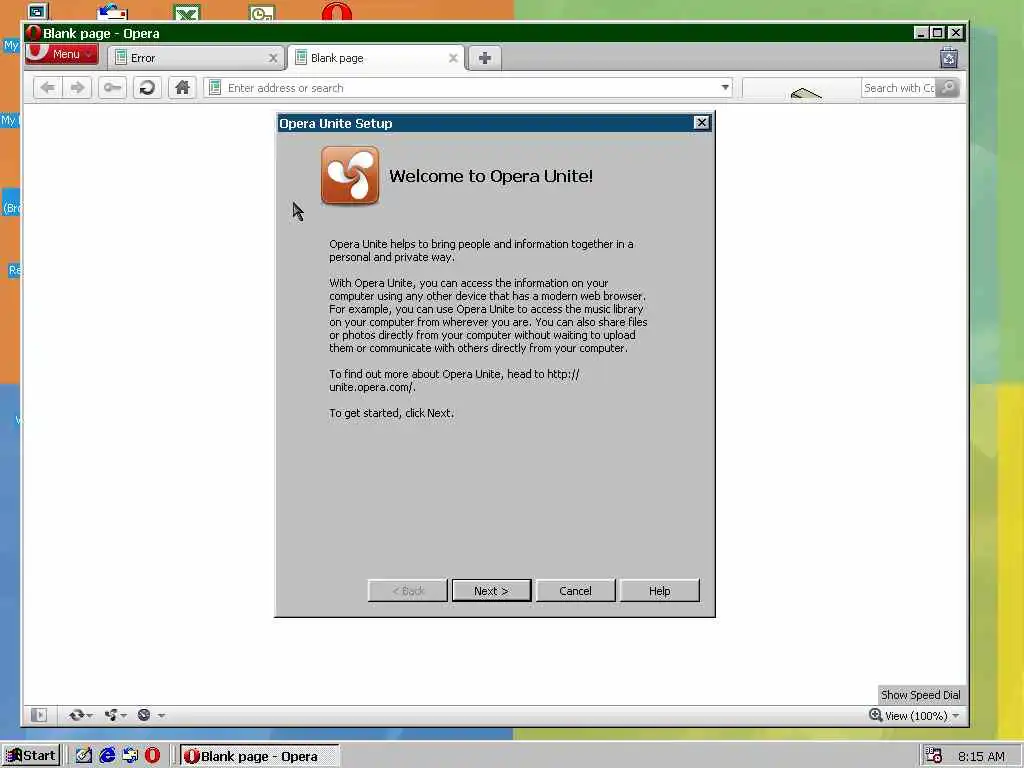Expand the address bar history dropdown
Viewport: 1024px width, 768px height.
725,88
